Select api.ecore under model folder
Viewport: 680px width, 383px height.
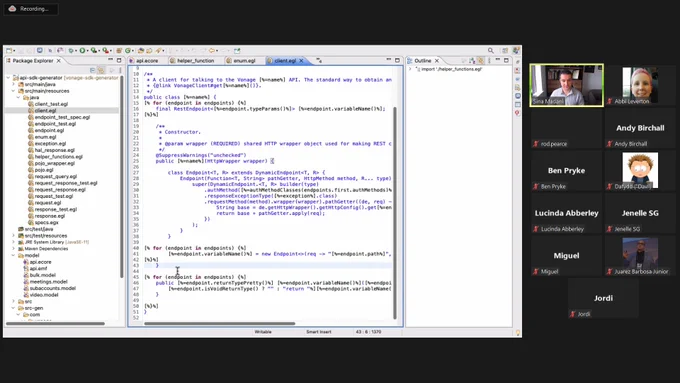40,262
